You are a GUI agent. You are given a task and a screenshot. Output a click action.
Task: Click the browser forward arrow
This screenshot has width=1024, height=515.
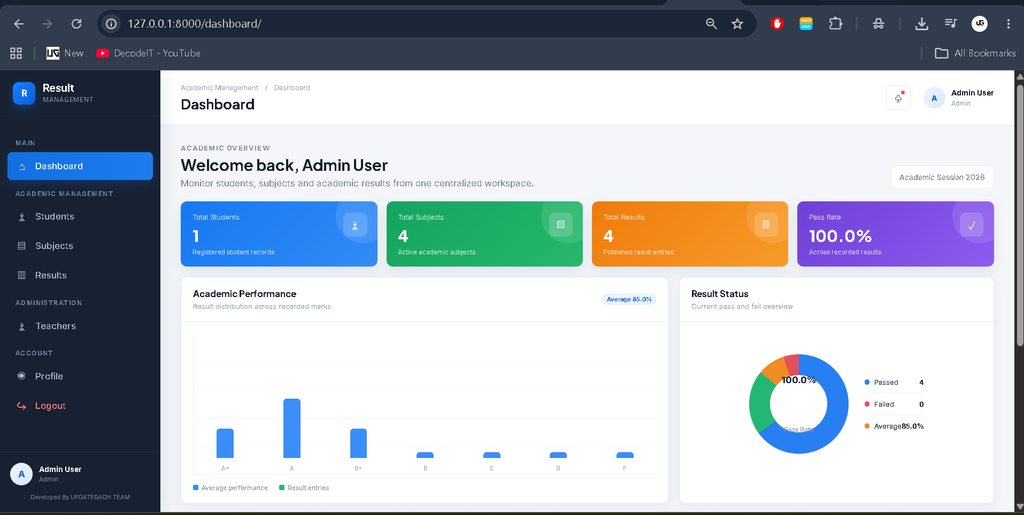pyautogui.click(x=47, y=23)
